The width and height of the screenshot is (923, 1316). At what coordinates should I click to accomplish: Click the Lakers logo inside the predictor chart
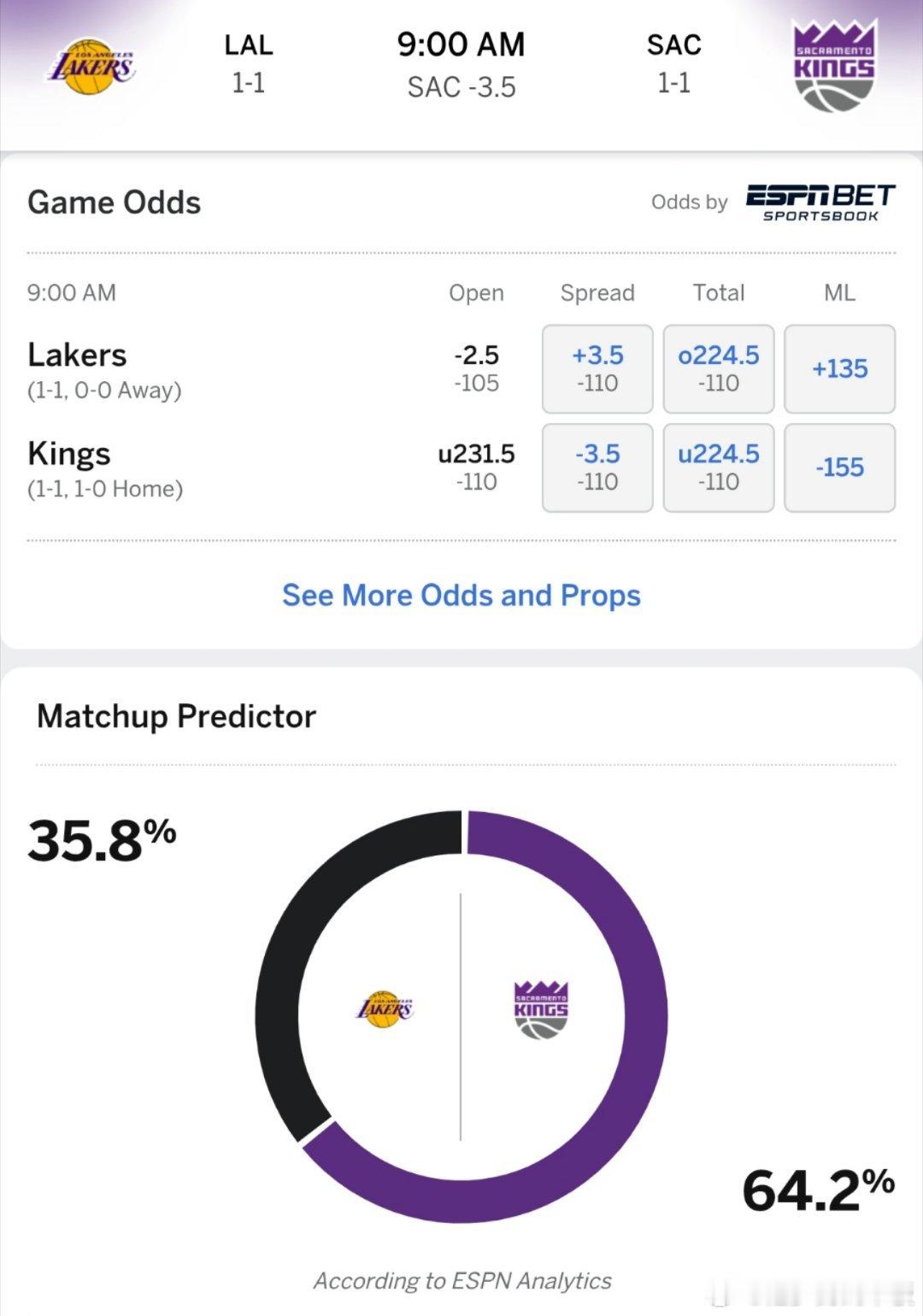click(385, 1009)
